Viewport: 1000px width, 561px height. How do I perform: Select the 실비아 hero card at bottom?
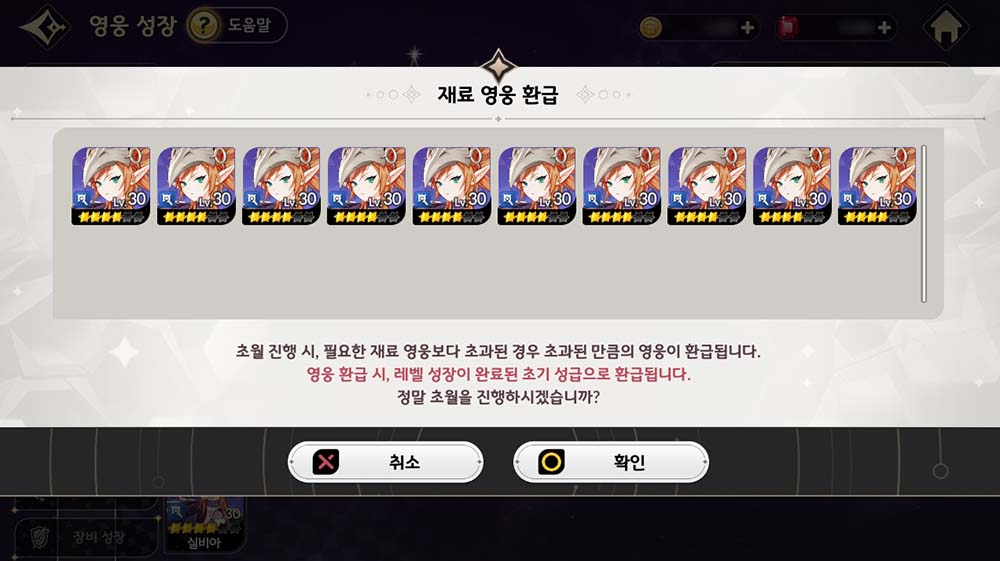(204, 525)
